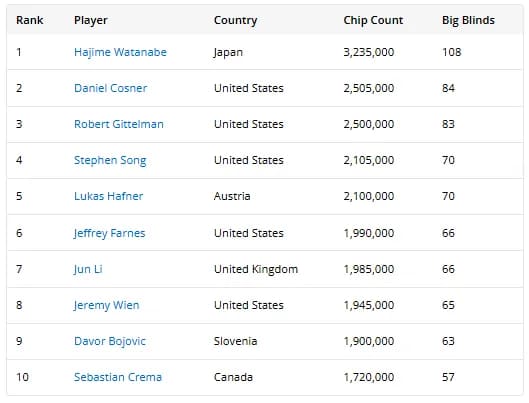Screen dimensions: 529x403
Task: Select Davor Bojovic player link
Action: pos(110,341)
